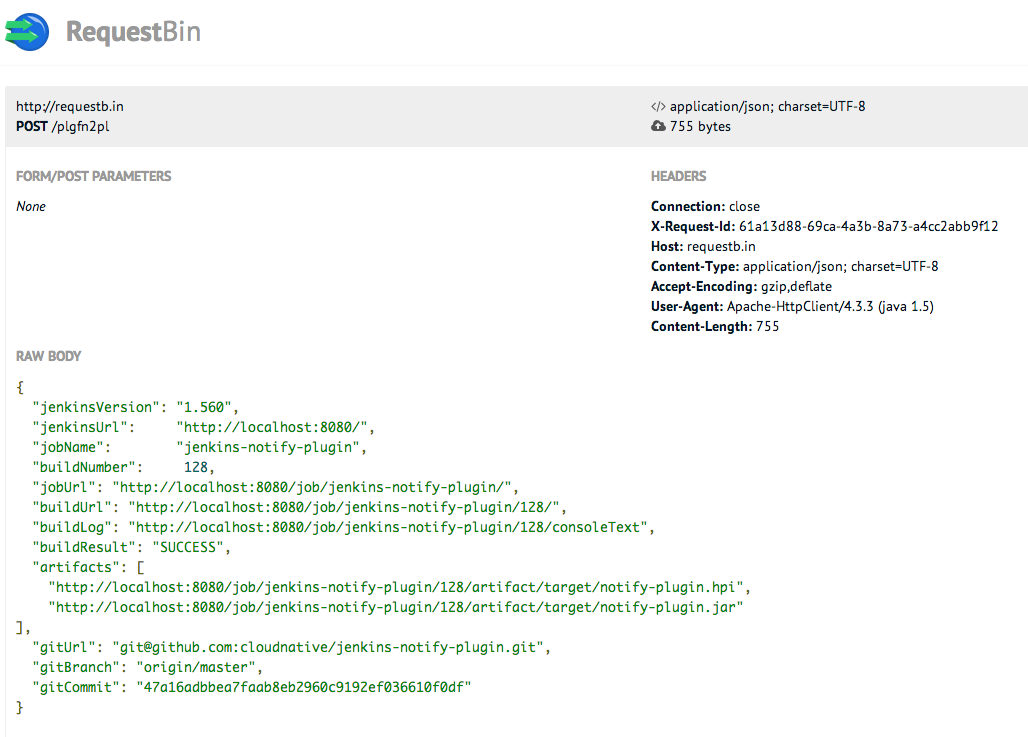Image resolution: width=1028 pixels, height=737 pixels.
Task: Click the application/json; charset=UTF-8 summary text
Action: point(768,106)
